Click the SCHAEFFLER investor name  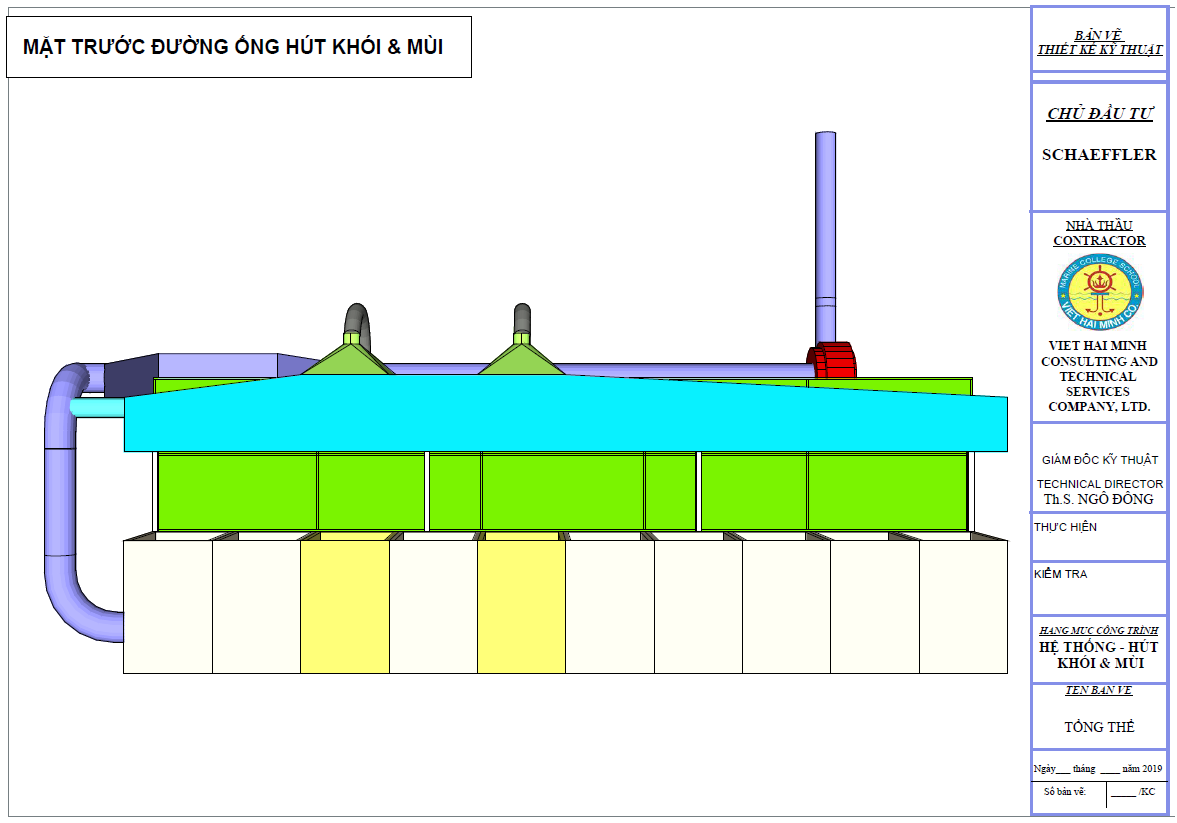coord(1099,155)
